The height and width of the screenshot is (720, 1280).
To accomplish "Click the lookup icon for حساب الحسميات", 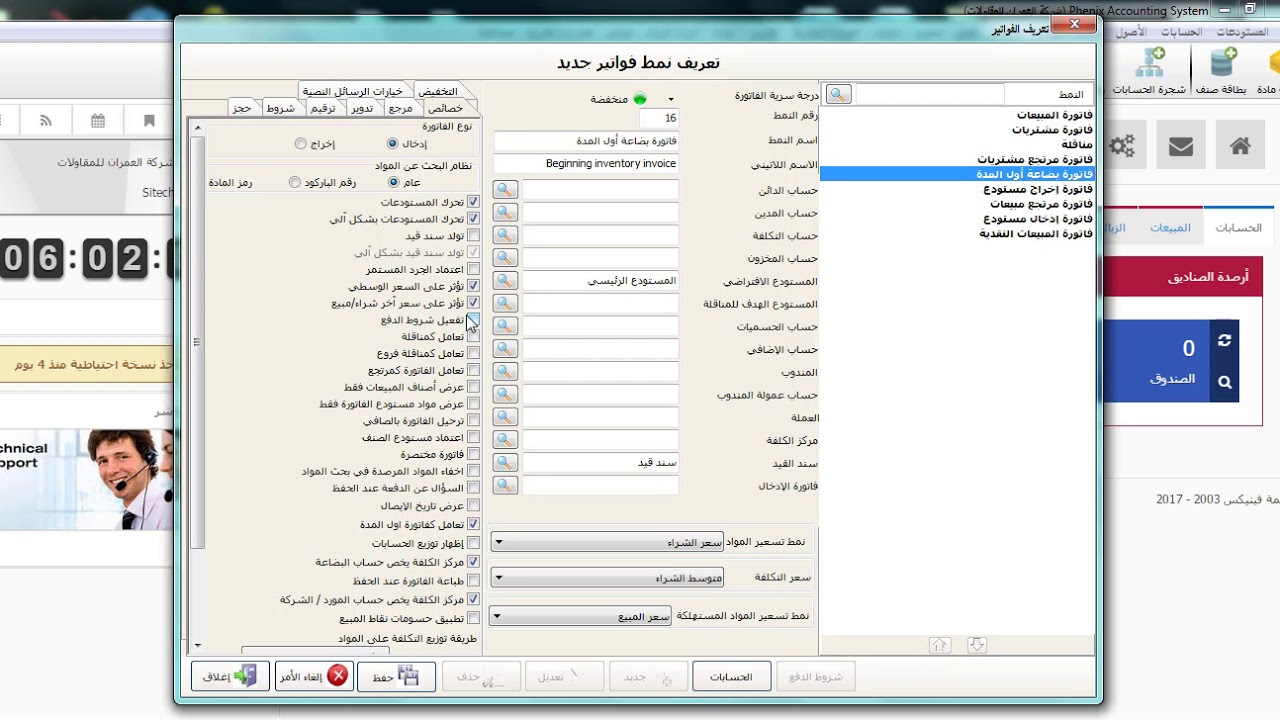I will 505,326.
